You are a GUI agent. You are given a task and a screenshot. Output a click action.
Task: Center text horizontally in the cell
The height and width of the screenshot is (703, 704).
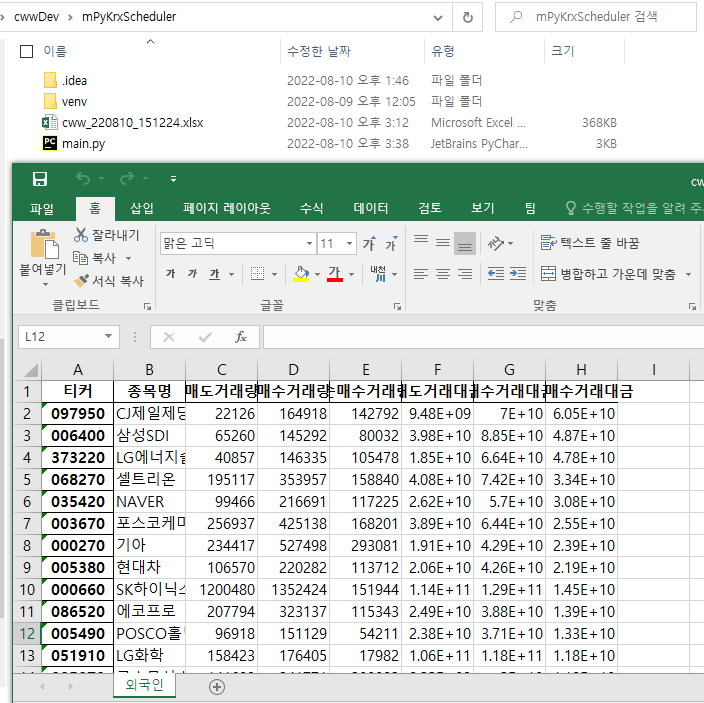click(x=443, y=273)
